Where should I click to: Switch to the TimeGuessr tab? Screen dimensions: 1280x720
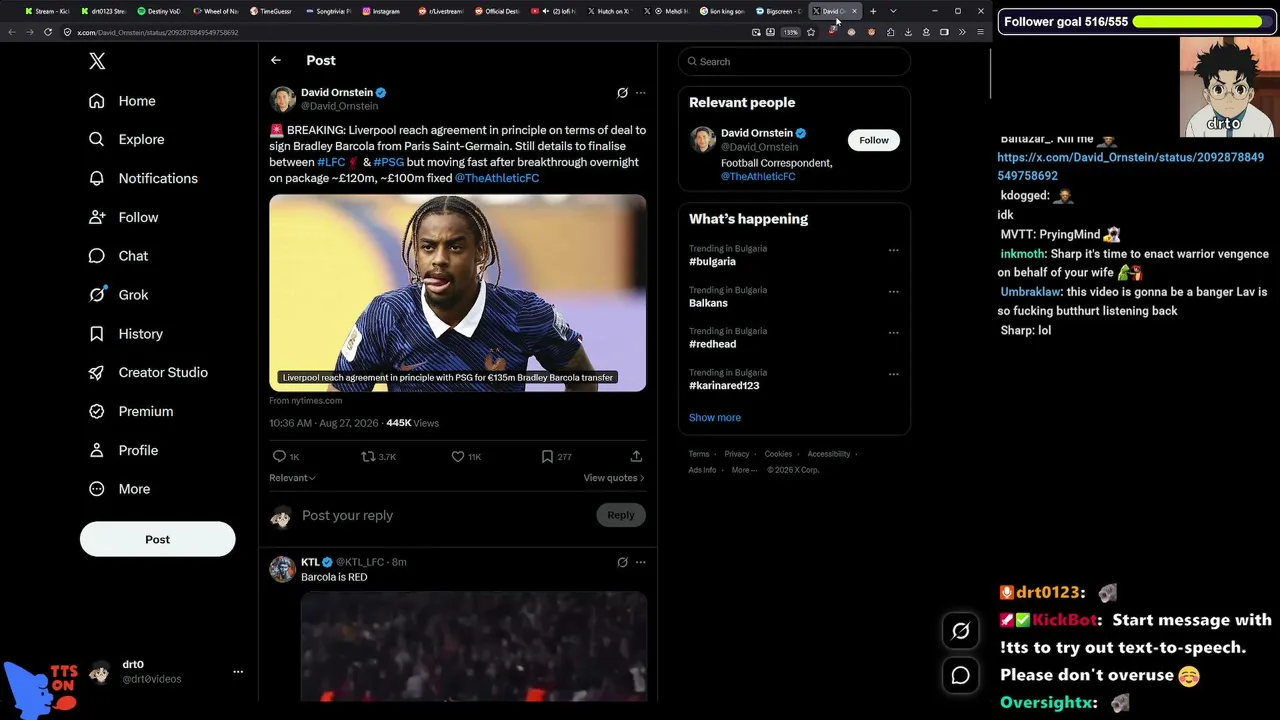274,11
